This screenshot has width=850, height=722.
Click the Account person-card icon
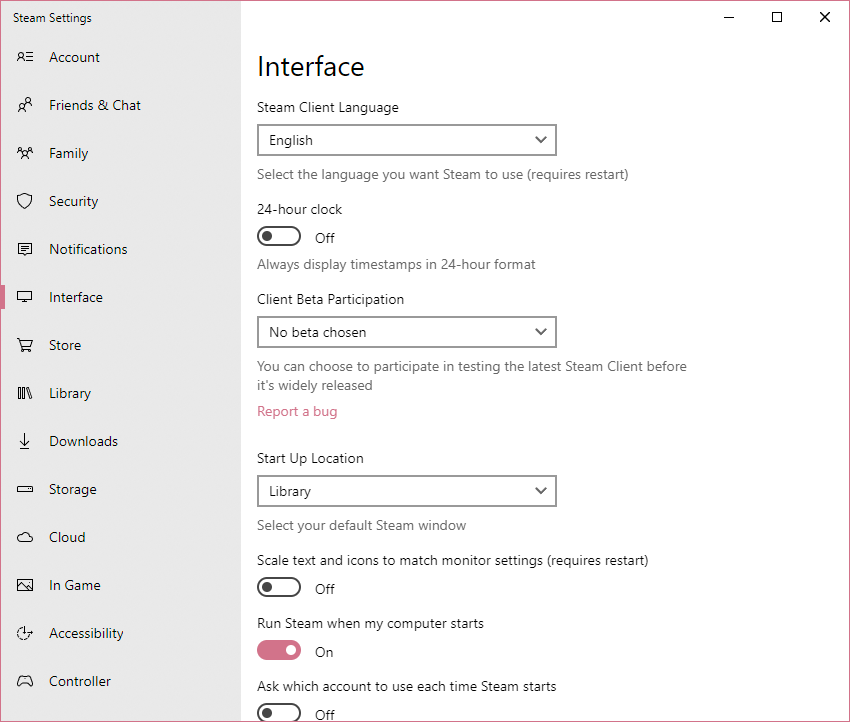25,57
